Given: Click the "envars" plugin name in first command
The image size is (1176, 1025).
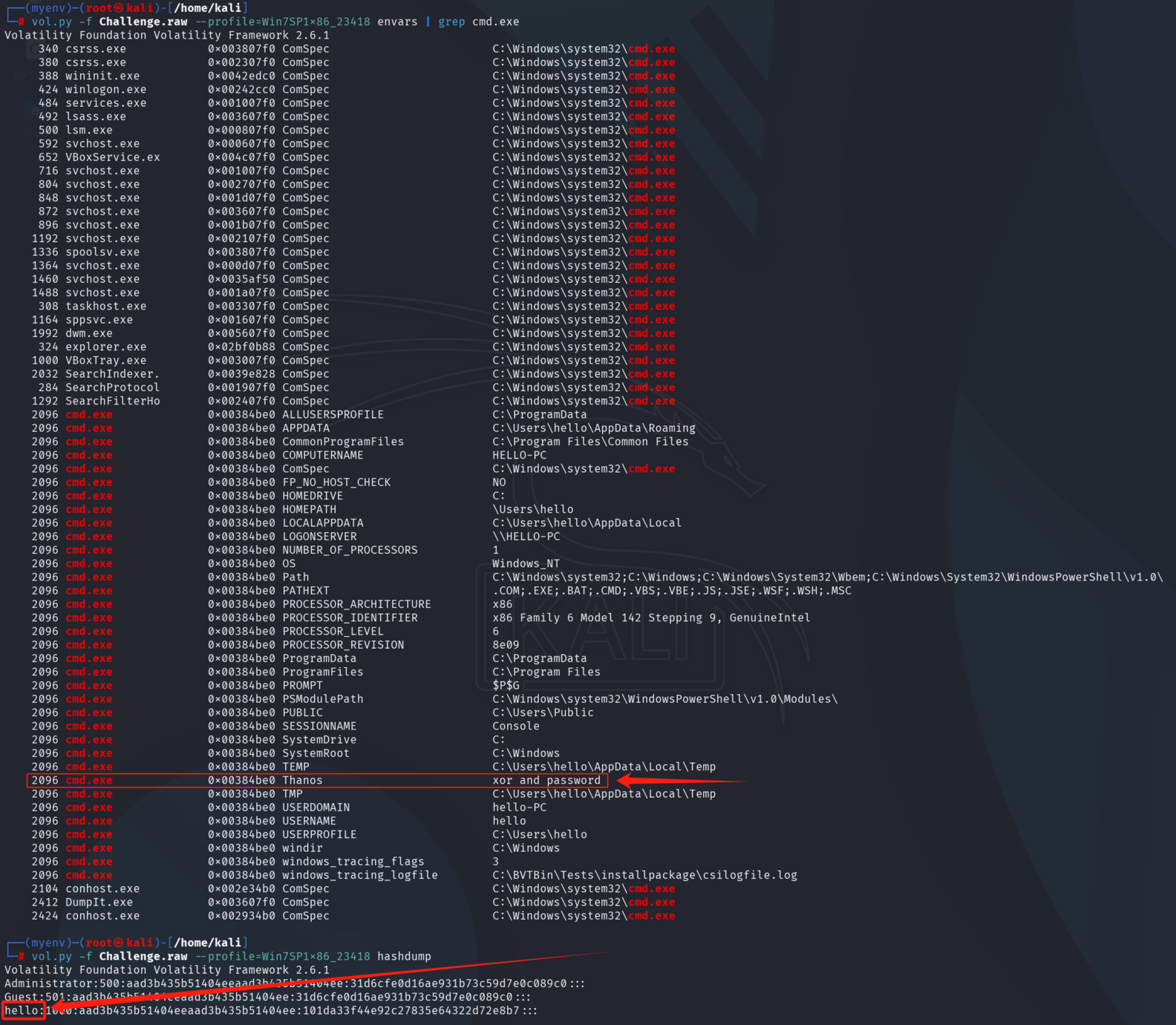Looking at the screenshot, I should [x=397, y=22].
